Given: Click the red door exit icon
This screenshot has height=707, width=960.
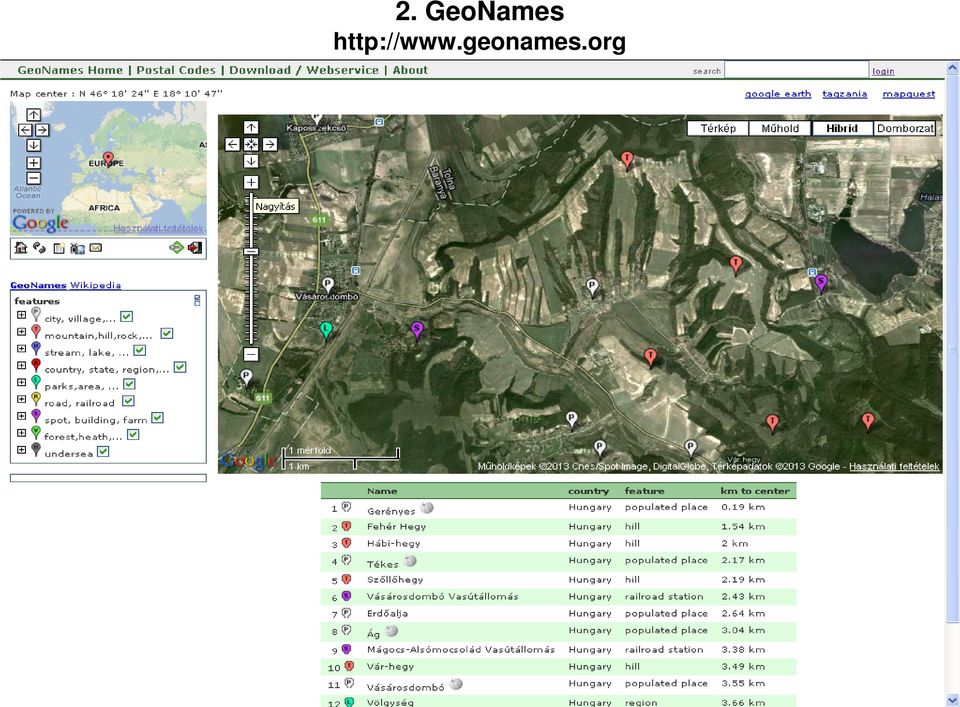Looking at the screenshot, I should coord(195,248).
